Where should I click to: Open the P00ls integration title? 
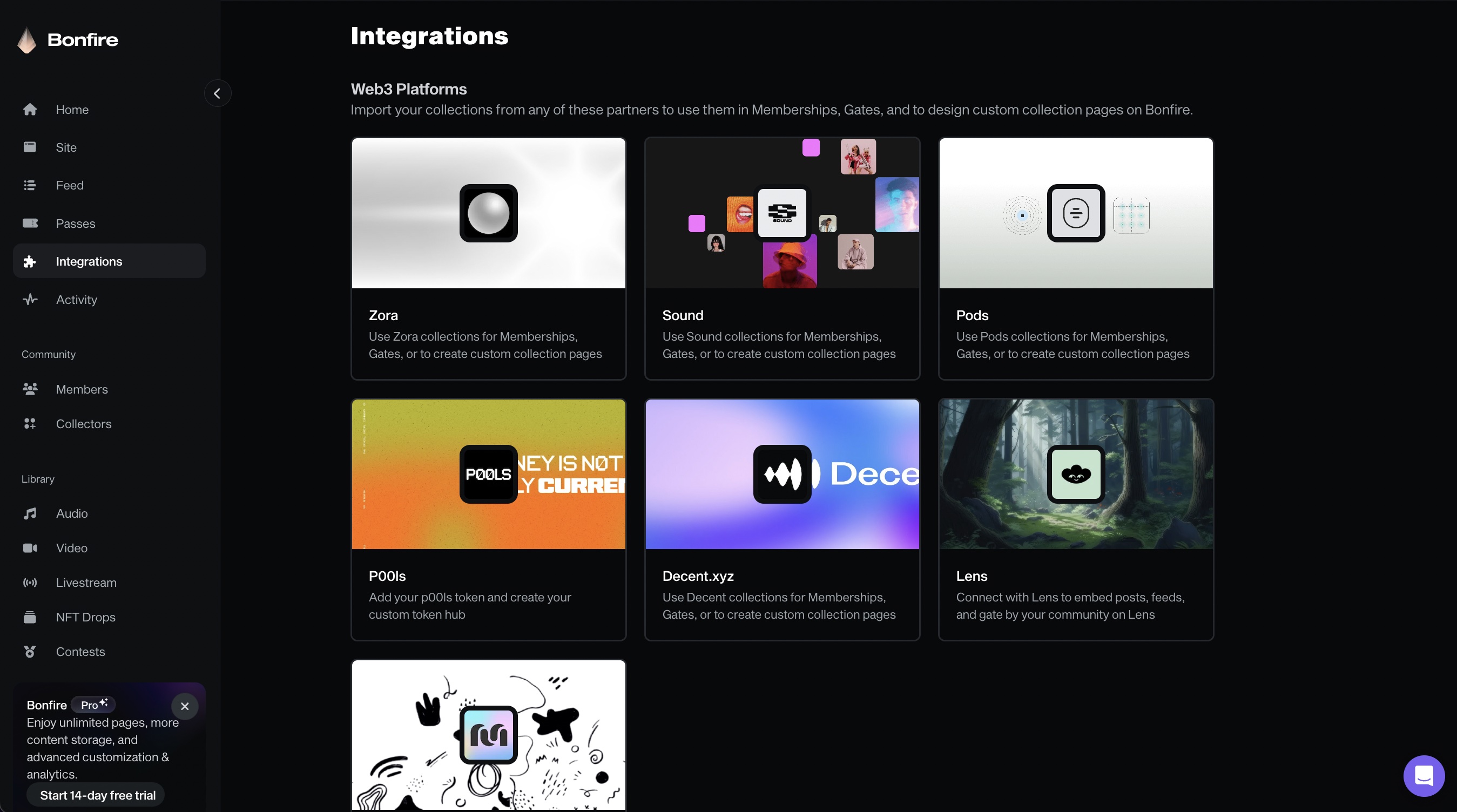(387, 576)
